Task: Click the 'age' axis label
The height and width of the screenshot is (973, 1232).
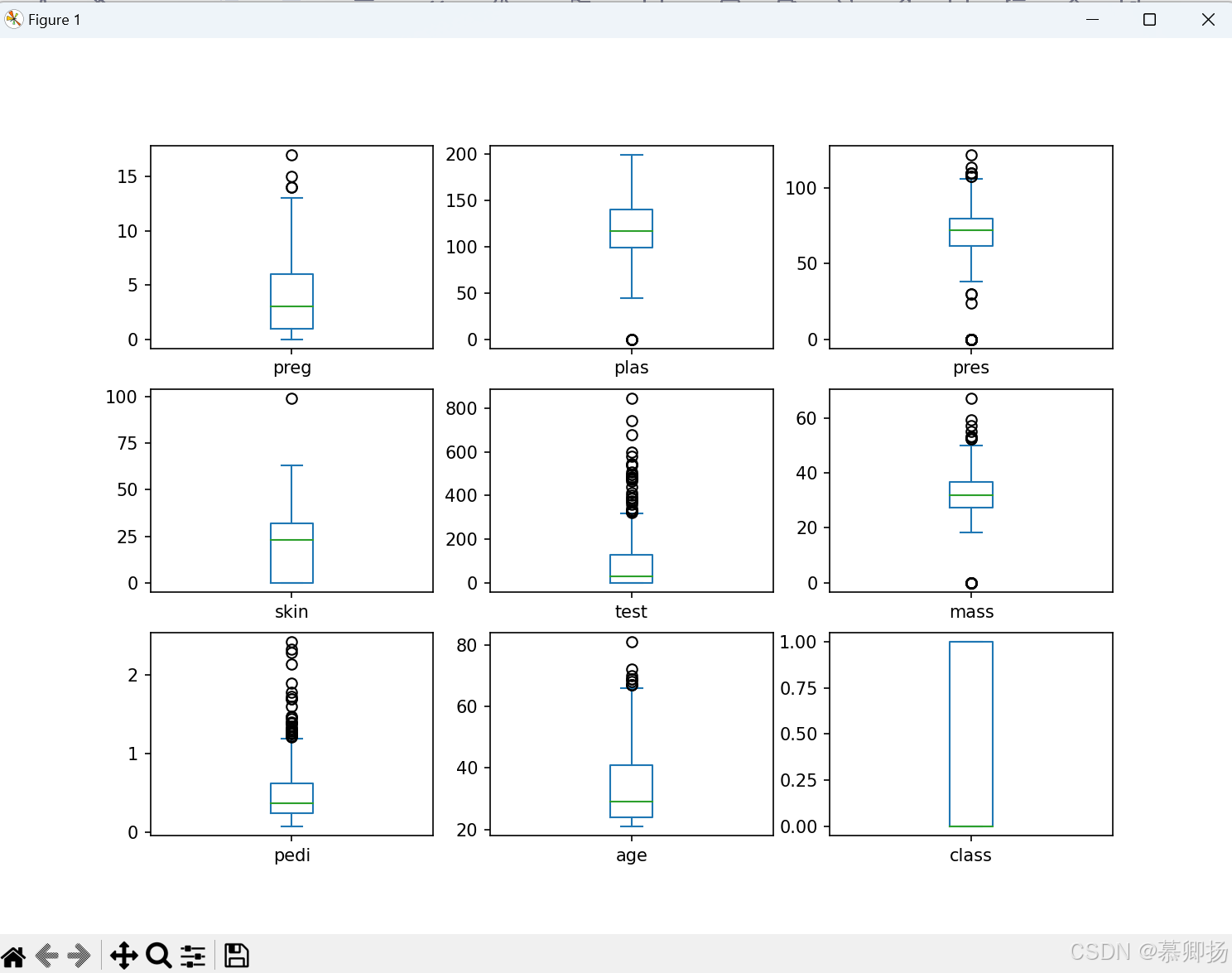Action: pyautogui.click(x=632, y=856)
